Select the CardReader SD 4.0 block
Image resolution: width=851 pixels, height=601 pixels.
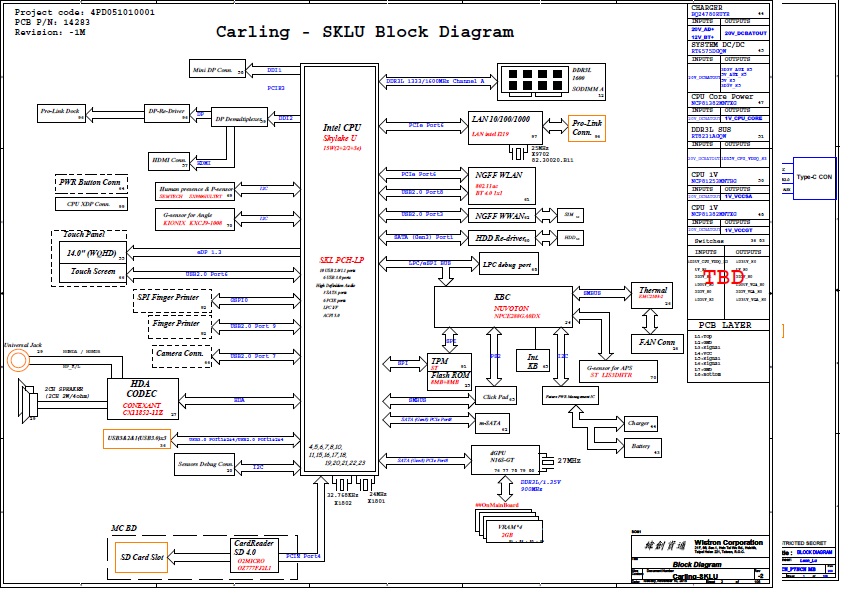(255, 555)
